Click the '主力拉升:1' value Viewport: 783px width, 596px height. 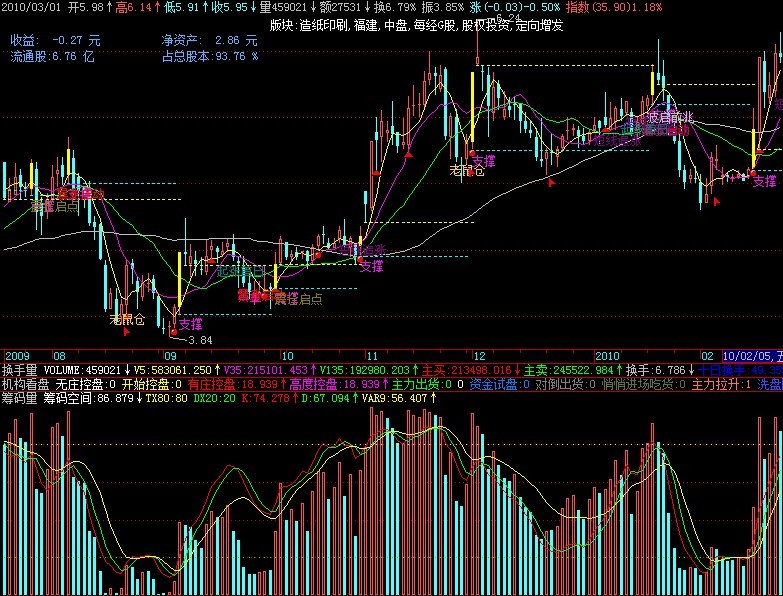tap(721, 384)
